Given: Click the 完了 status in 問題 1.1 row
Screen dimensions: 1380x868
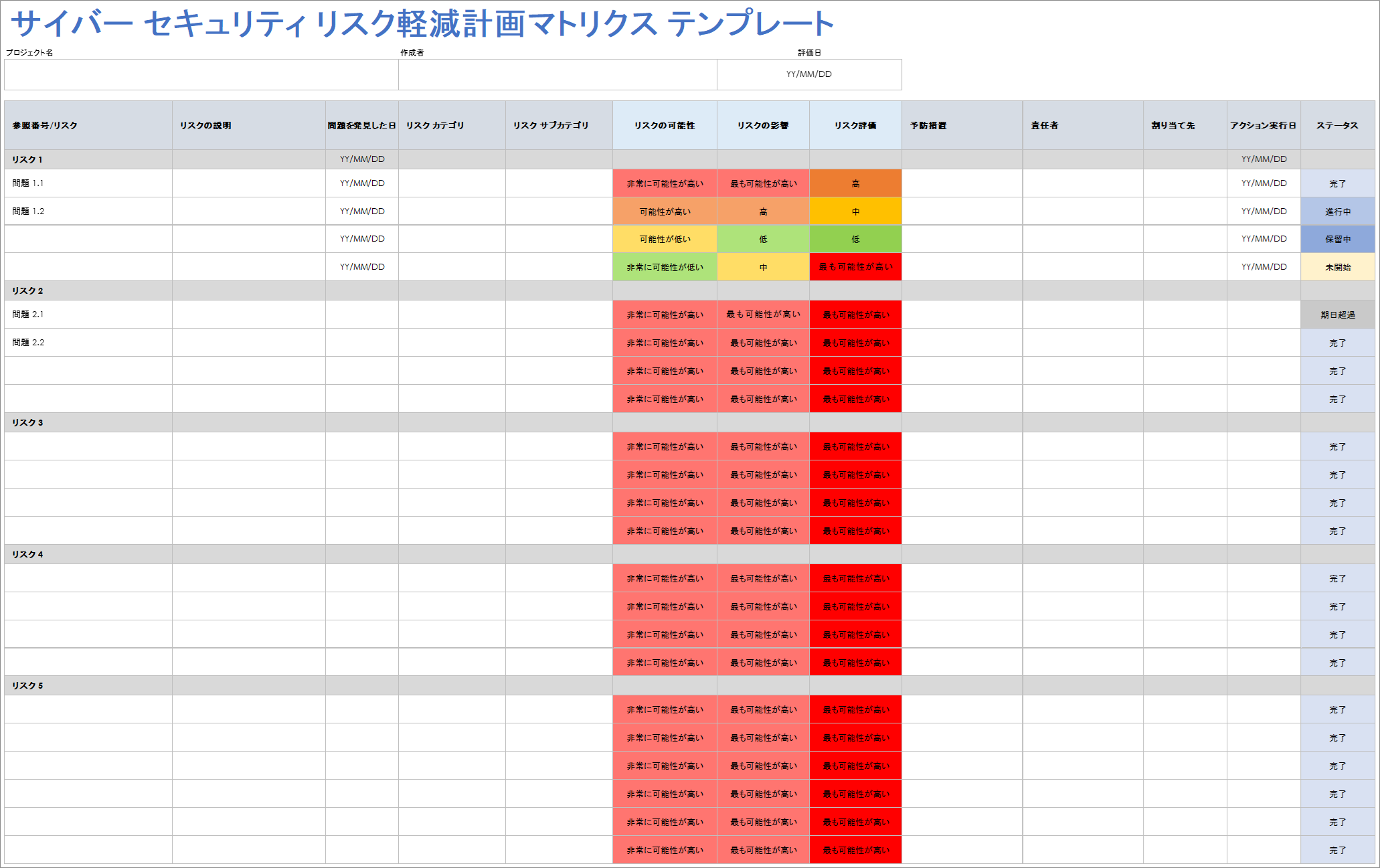Looking at the screenshot, I should point(1337,183).
